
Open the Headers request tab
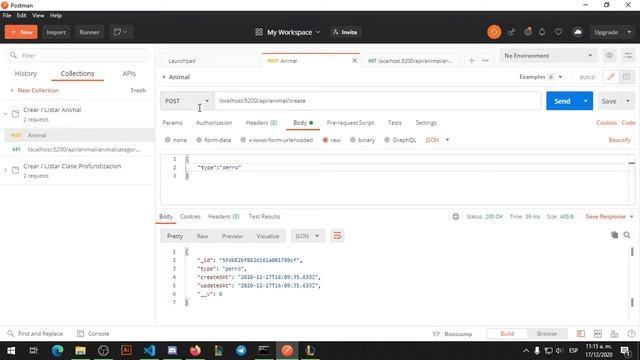pos(261,123)
